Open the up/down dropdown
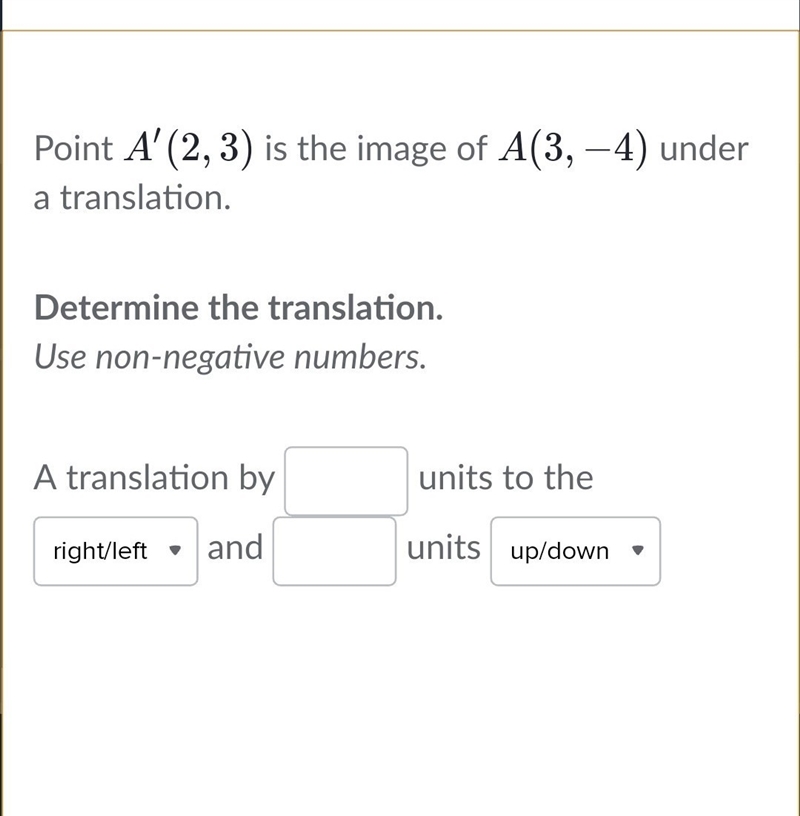This screenshot has height=816, width=800. (x=576, y=551)
